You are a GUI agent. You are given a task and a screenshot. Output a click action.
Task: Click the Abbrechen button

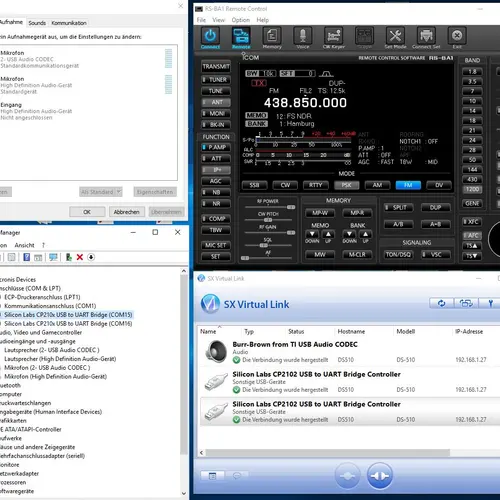127,212
